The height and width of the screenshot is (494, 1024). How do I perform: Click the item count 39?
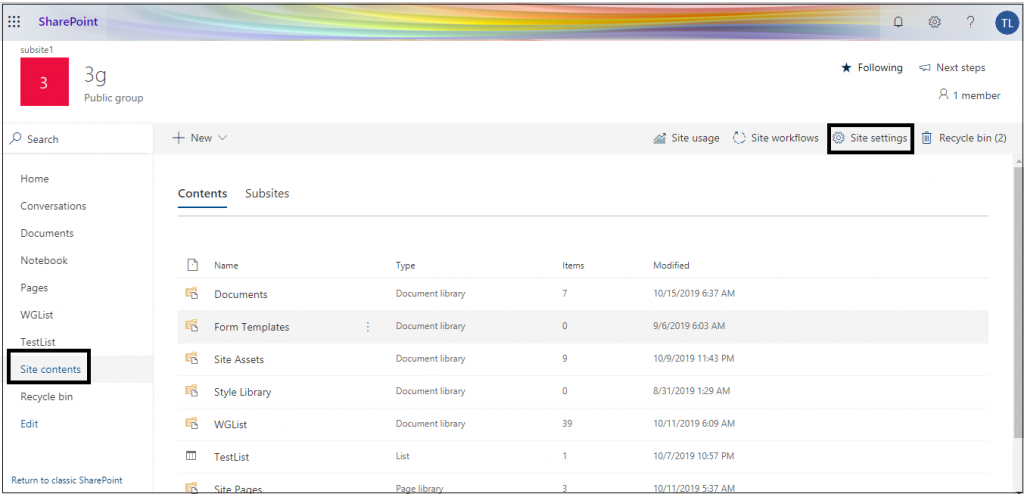[568, 423]
